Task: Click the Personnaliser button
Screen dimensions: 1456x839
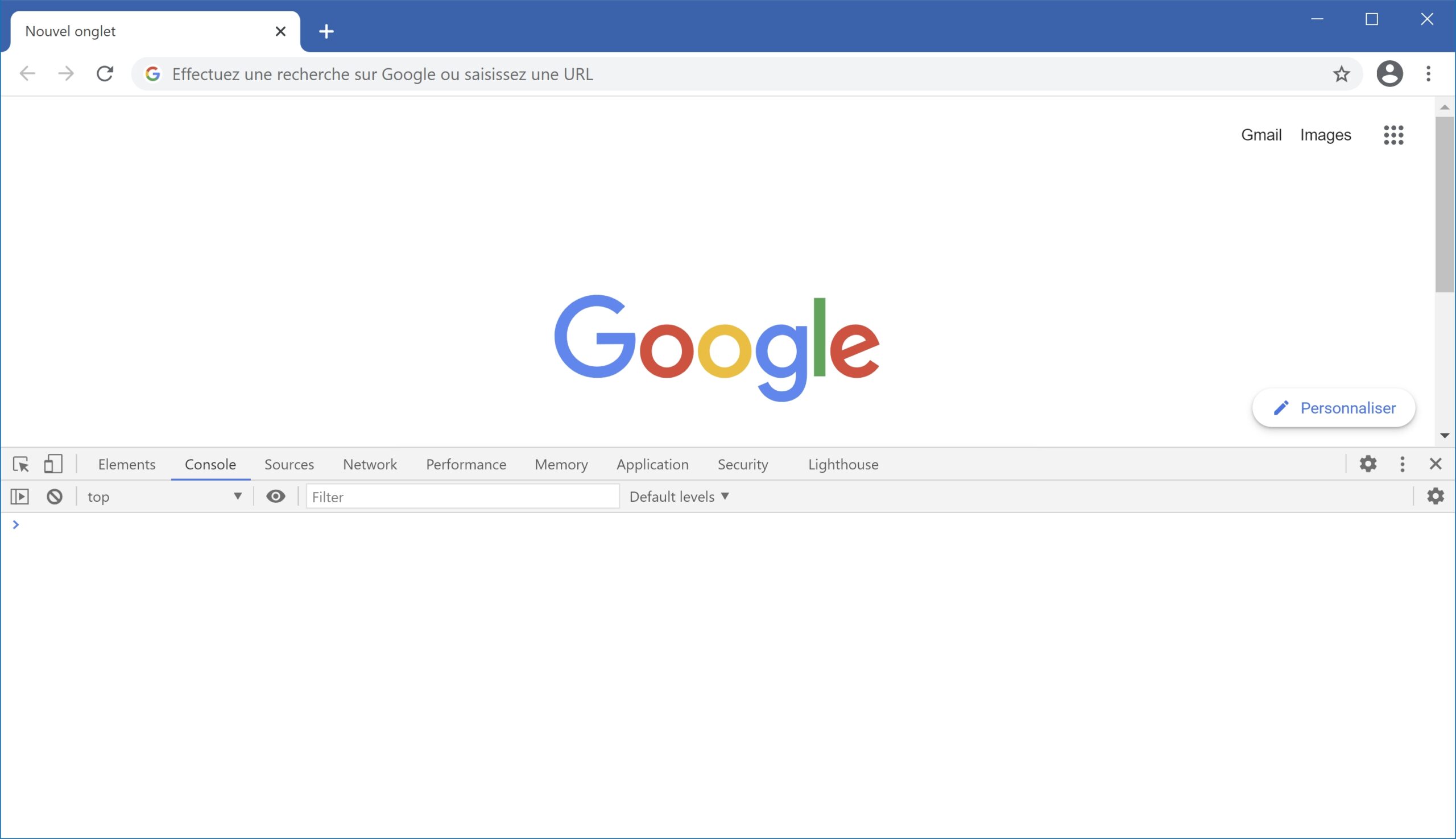Action: (1333, 408)
